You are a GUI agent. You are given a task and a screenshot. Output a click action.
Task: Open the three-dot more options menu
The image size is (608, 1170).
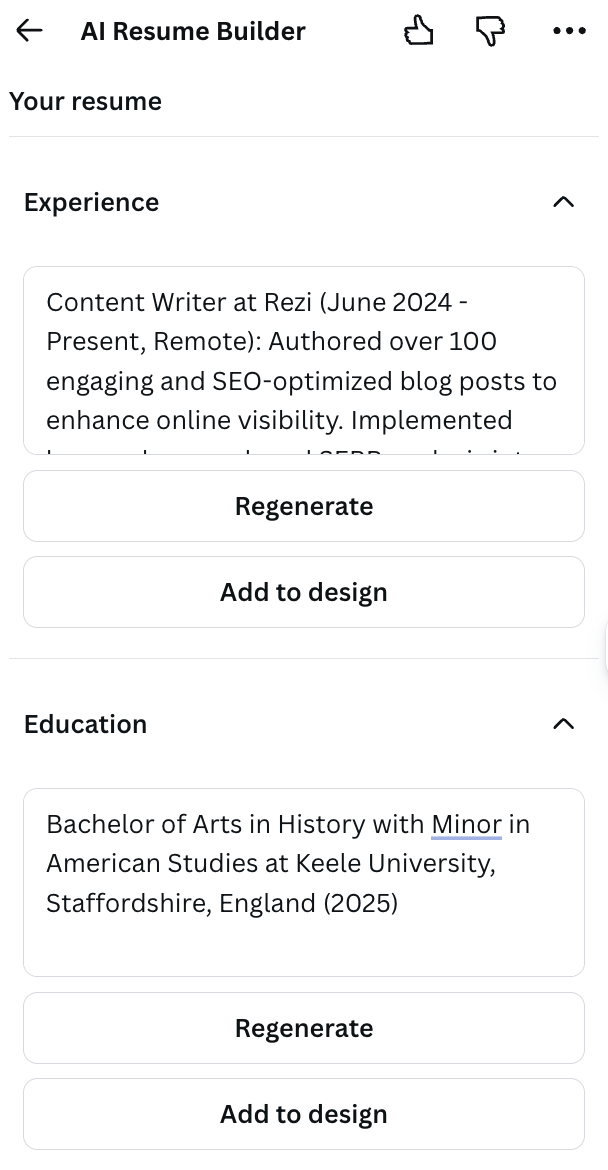pyautogui.click(x=569, y=30)
